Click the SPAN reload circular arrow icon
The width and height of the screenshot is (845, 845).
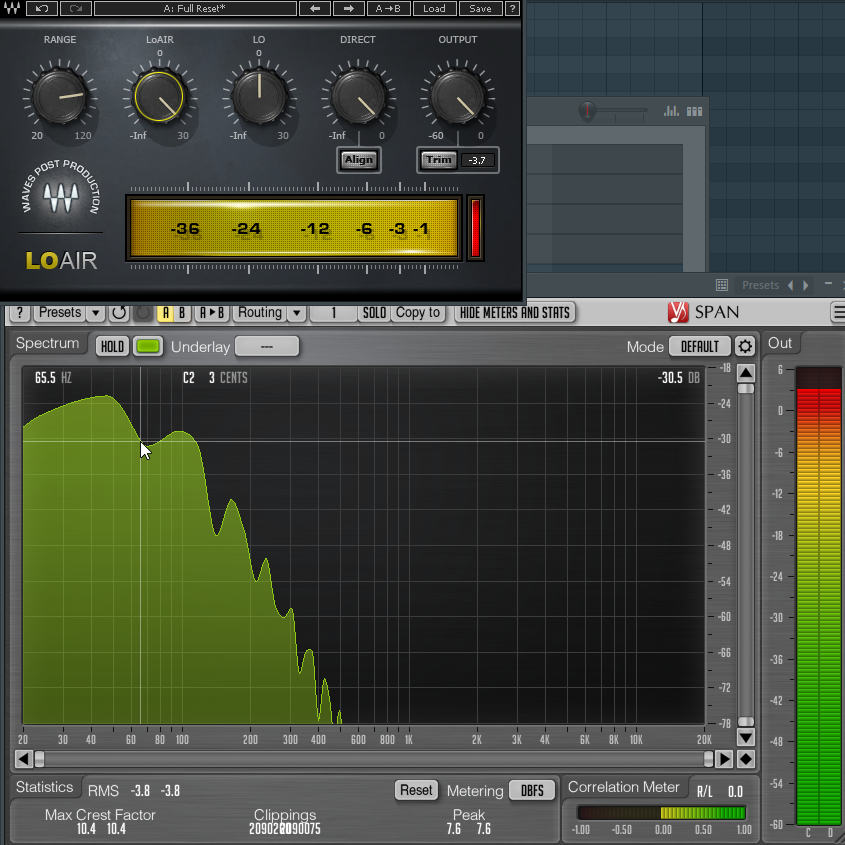coord(119,313)
